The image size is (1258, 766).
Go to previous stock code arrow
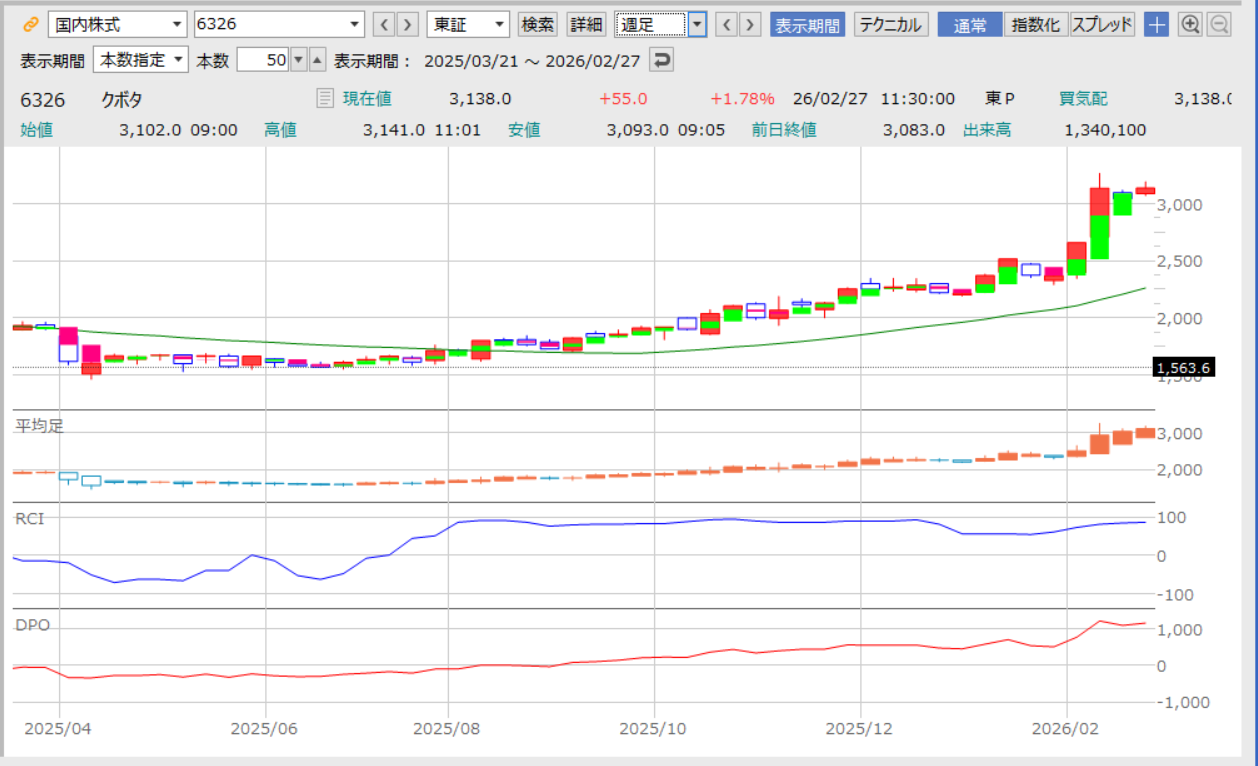tap(383, 25)
